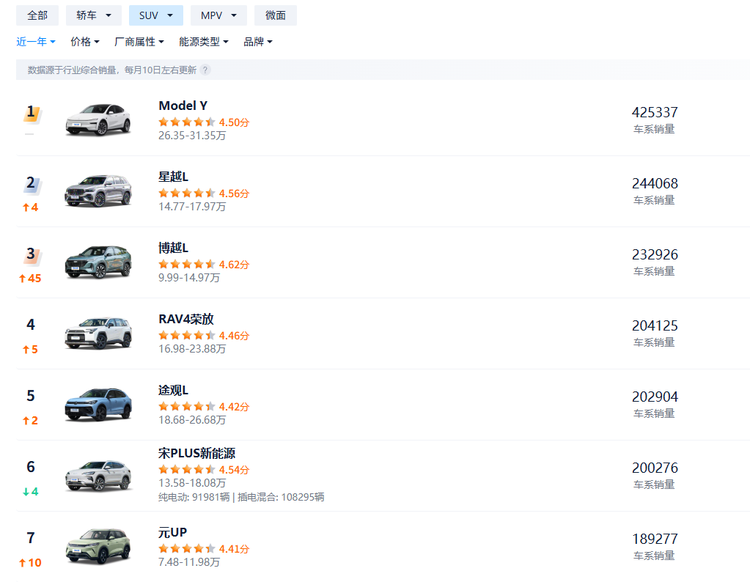This screenshot has height=582, width=750.
Task: Click the Model Y car thumbnail
Action: 98,120
